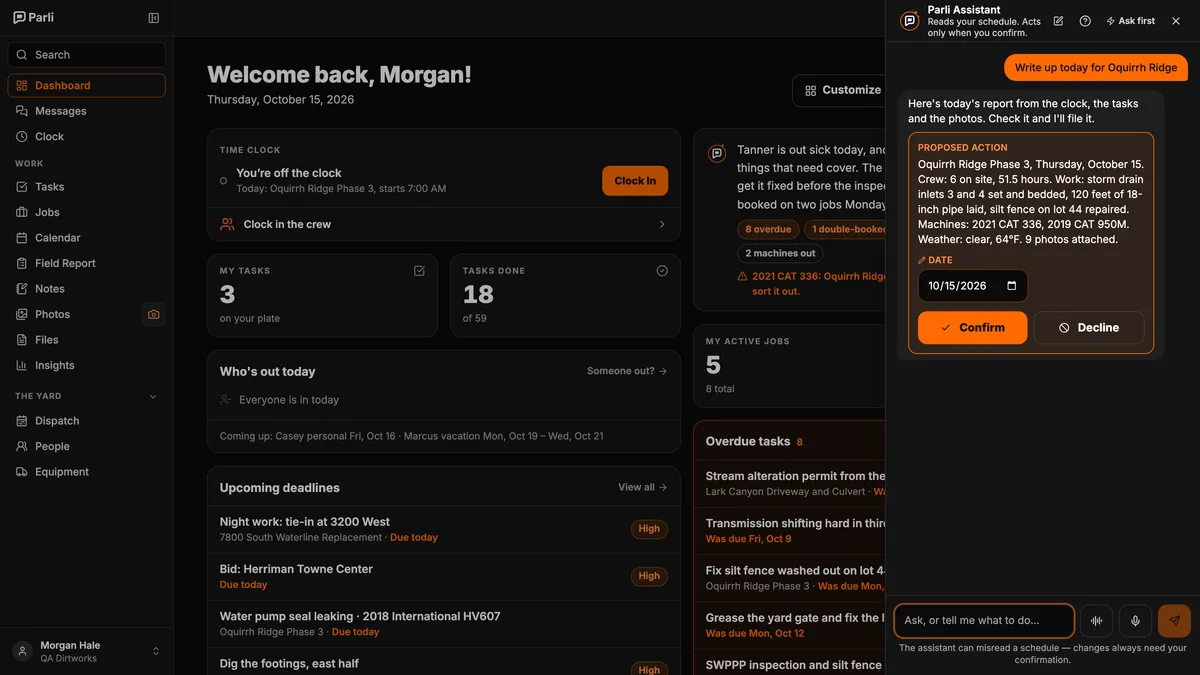Send the message with the paper-plane icon
The height and width of the screenshot is (675, 1200).
[1174, 621]
